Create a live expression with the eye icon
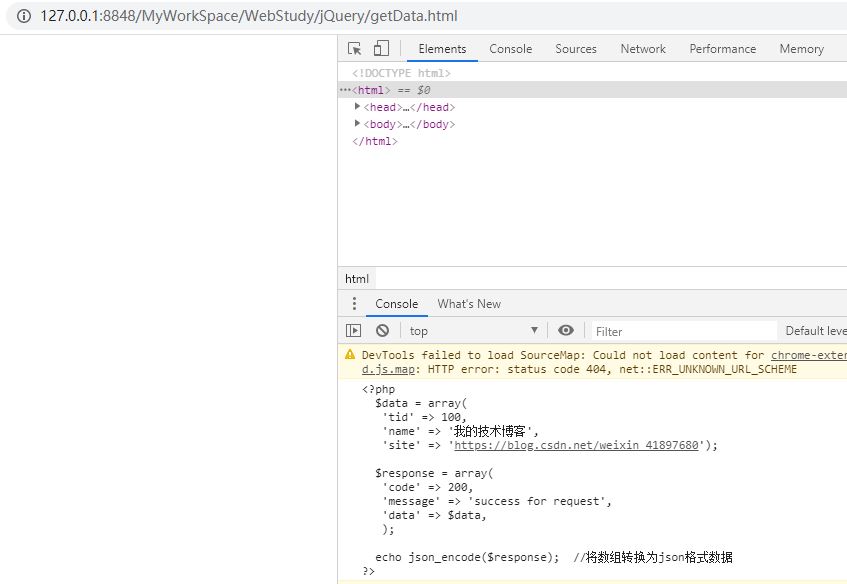This screenshot has height=584, width=847. click(566, 330)
